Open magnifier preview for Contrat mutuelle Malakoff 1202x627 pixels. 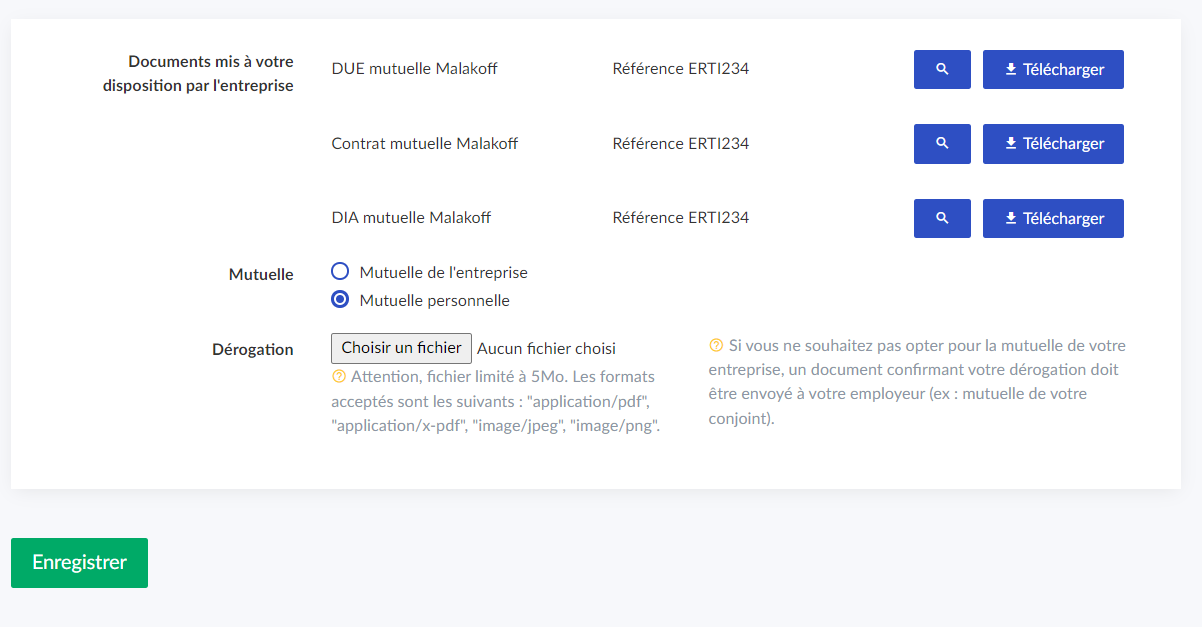pyautogui.click(x=942, y=144)
